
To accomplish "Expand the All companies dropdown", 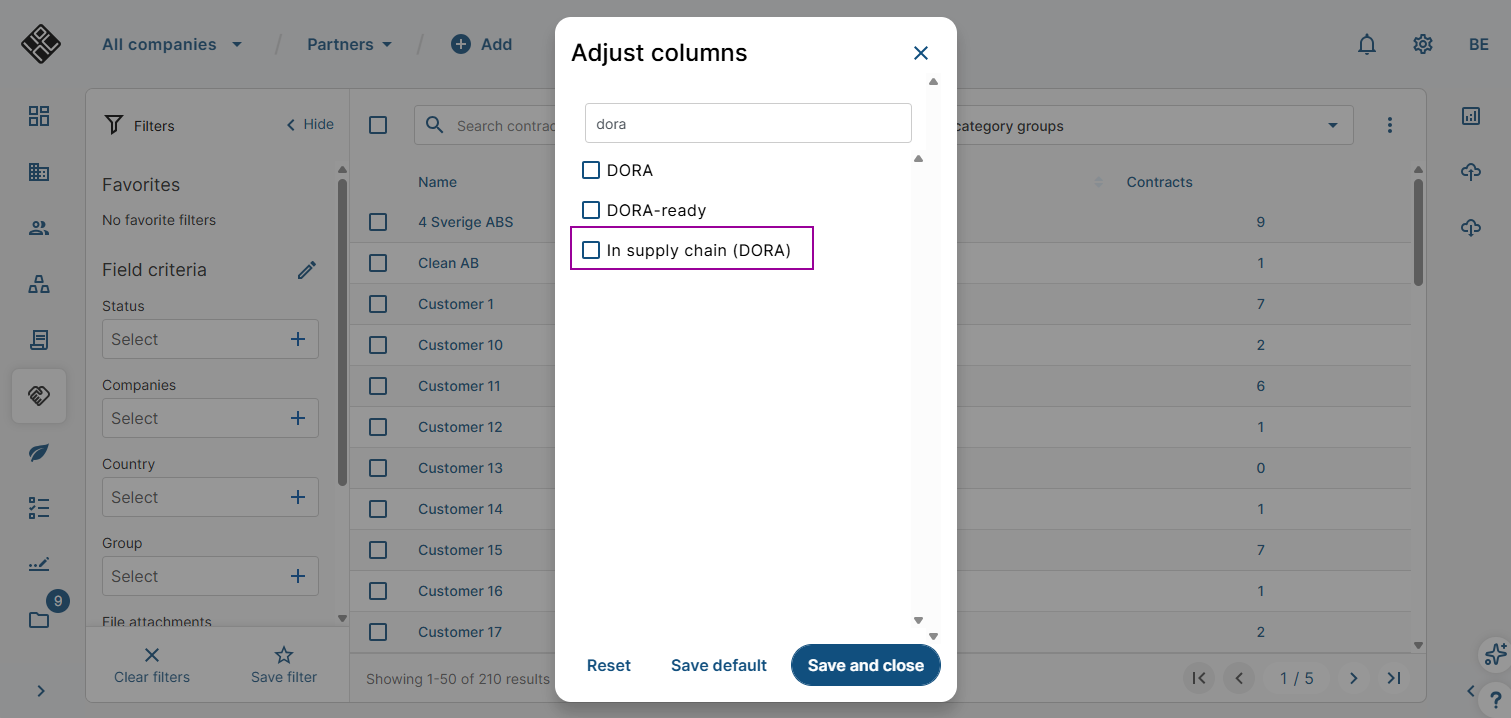I will pyautogui.click(x=172, y=44).
